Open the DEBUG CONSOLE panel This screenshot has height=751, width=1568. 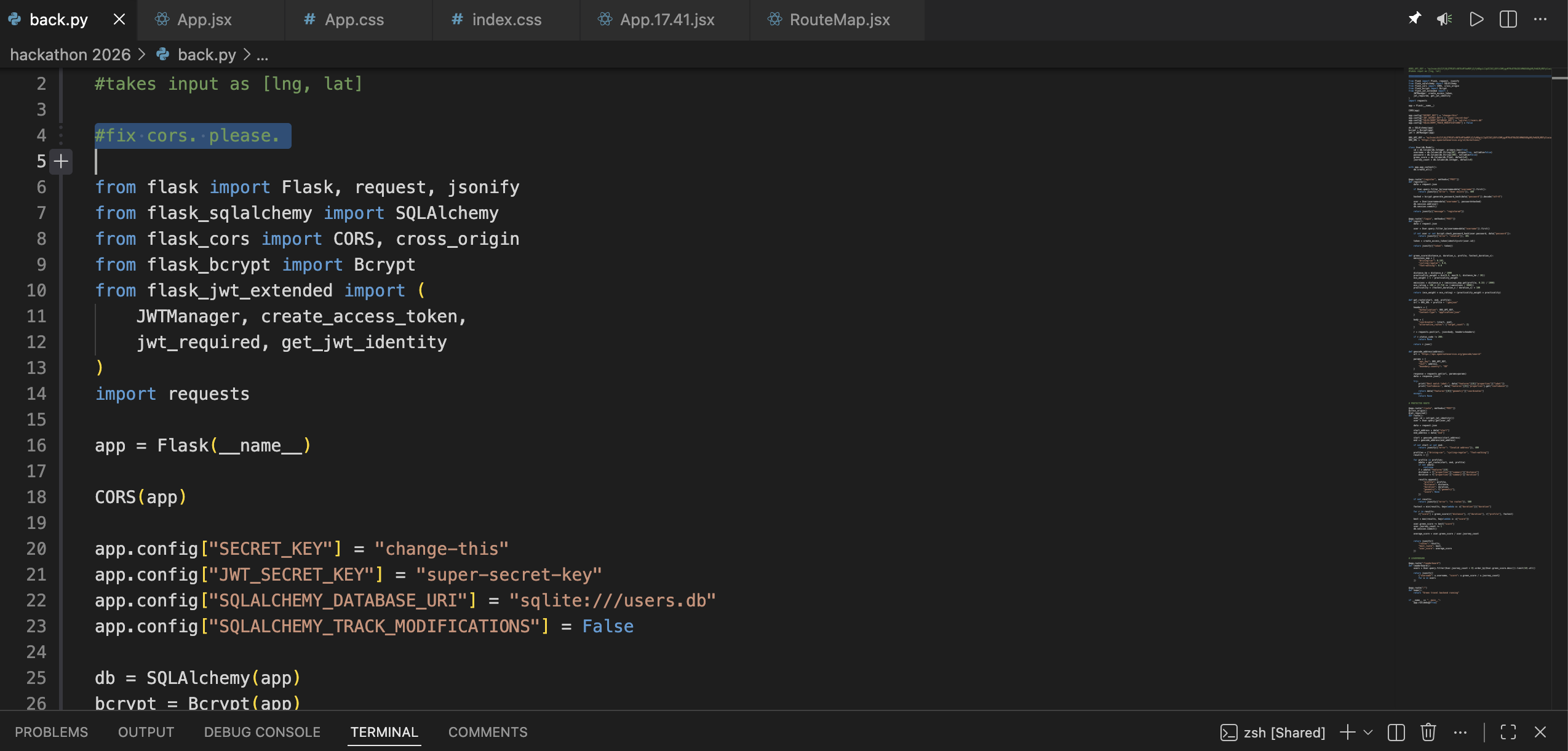[262, 732]
